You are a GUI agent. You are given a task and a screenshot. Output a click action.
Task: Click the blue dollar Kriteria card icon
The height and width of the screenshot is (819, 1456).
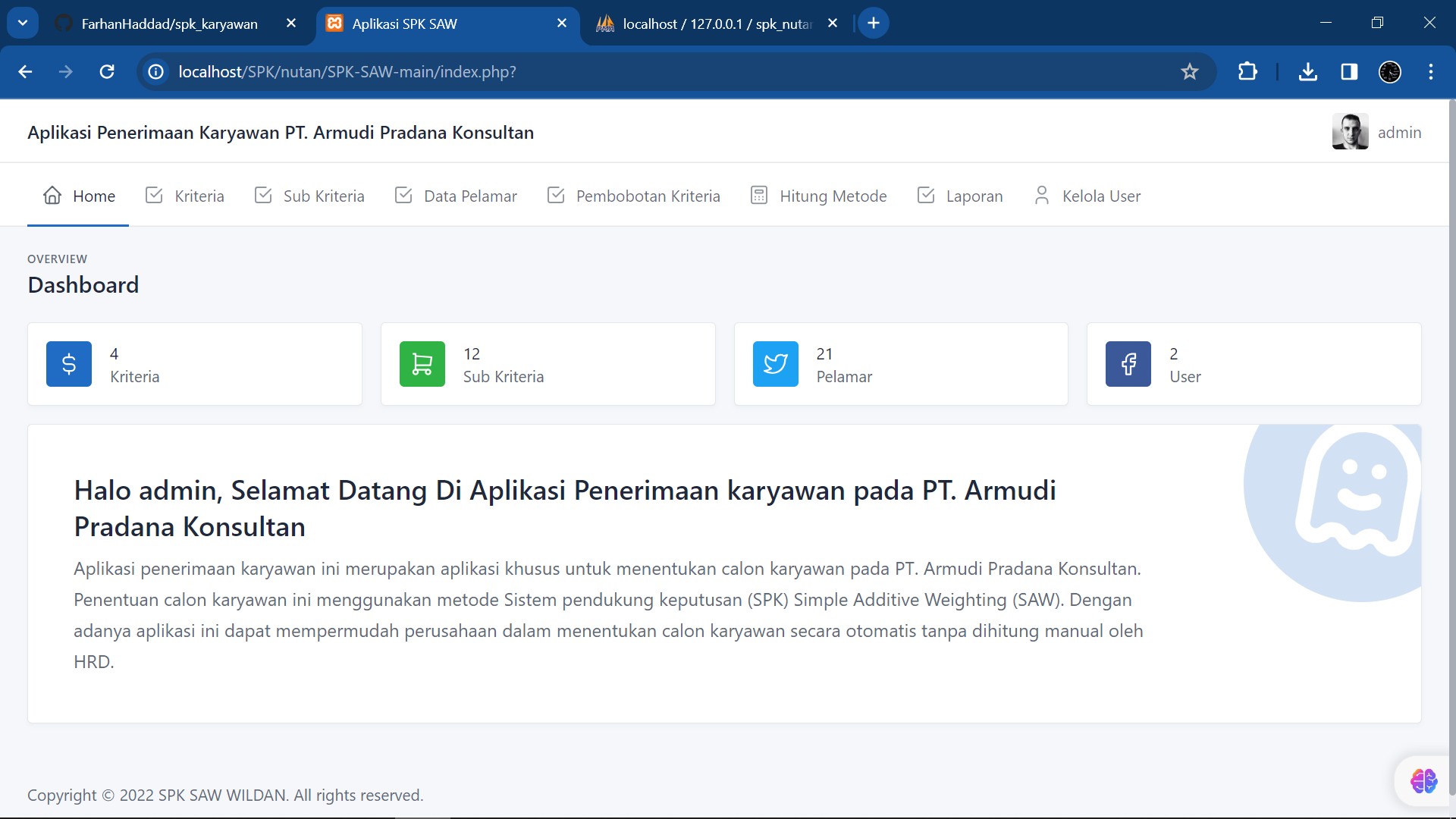(x=69, y=365)
